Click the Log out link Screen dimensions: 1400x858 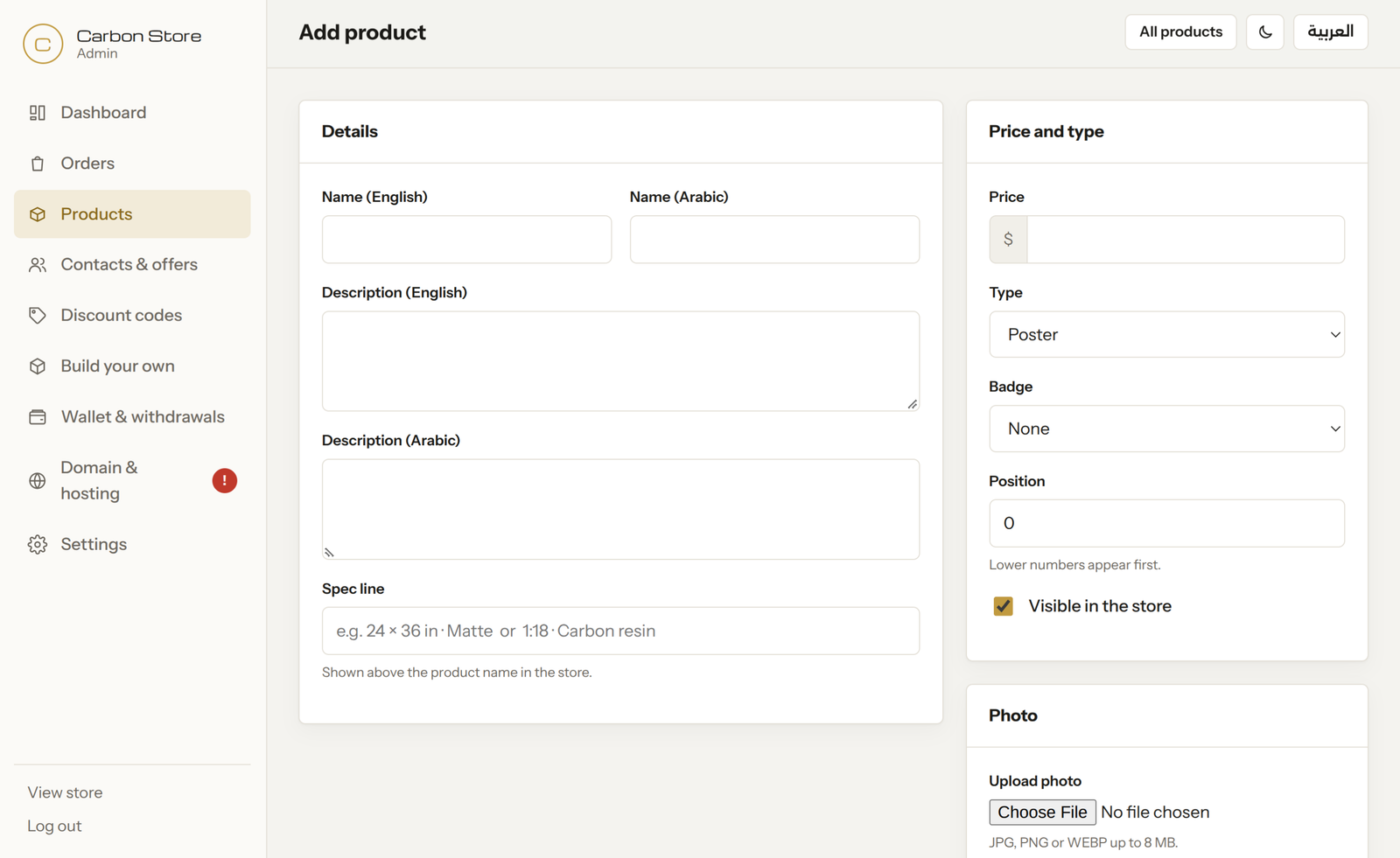coord(54,826)
